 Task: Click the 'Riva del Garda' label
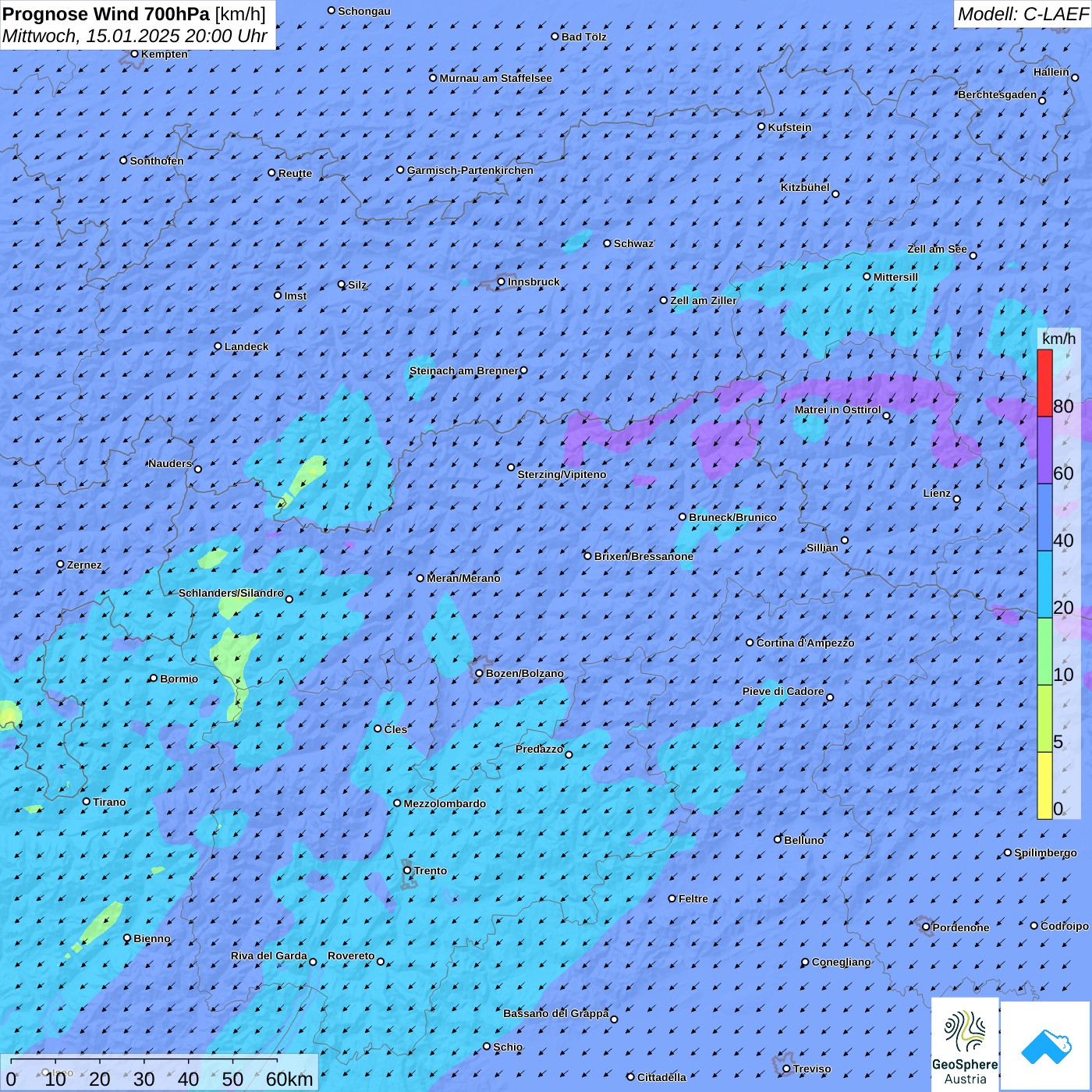tap(269, 955)
